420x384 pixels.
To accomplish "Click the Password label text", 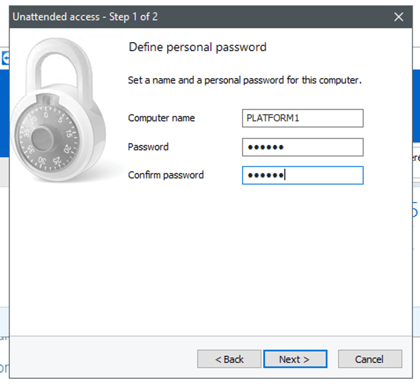I will coord(148,147).
